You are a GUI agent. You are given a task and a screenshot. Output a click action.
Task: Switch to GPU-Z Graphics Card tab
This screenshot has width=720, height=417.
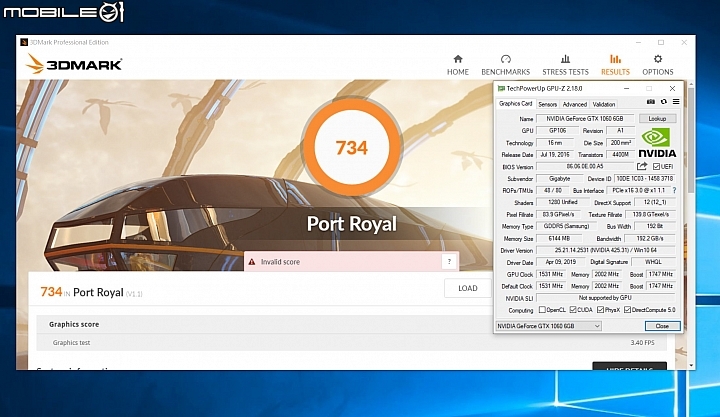[x=516, y=104]
